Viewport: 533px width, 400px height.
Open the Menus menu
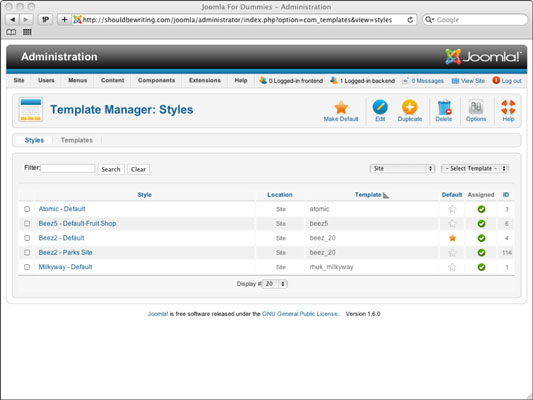tap(78, 80)
